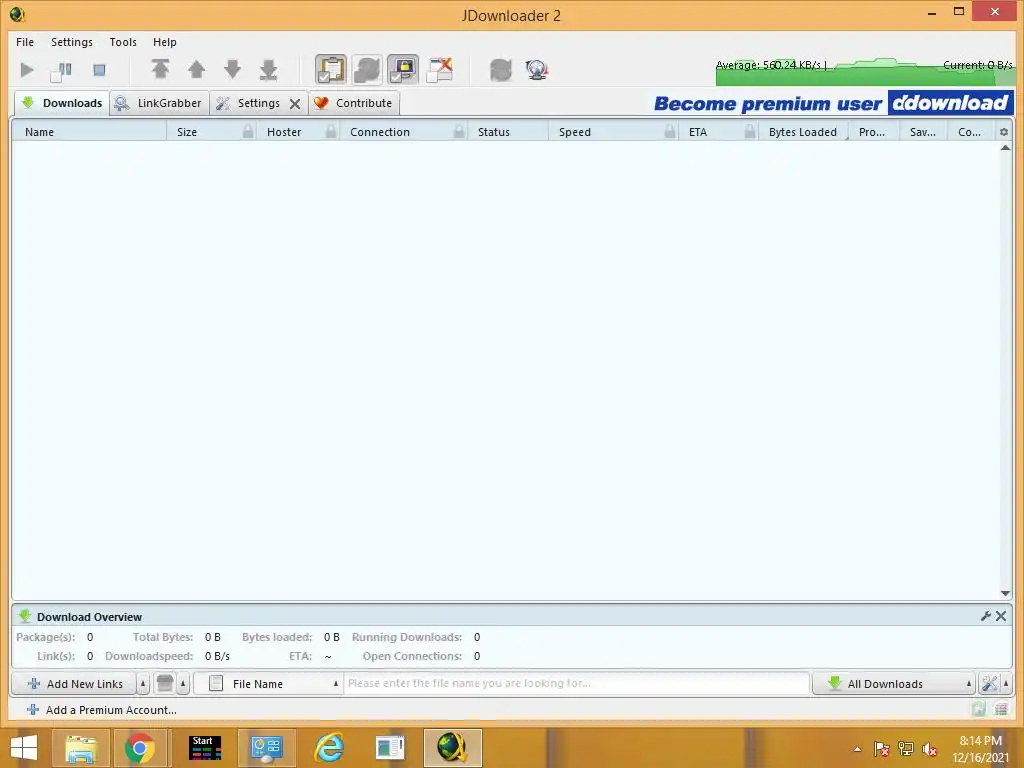Screen dimensions: 1024x768
Task: Click the scrollbar up arrow
Action: click(1006, 148)
